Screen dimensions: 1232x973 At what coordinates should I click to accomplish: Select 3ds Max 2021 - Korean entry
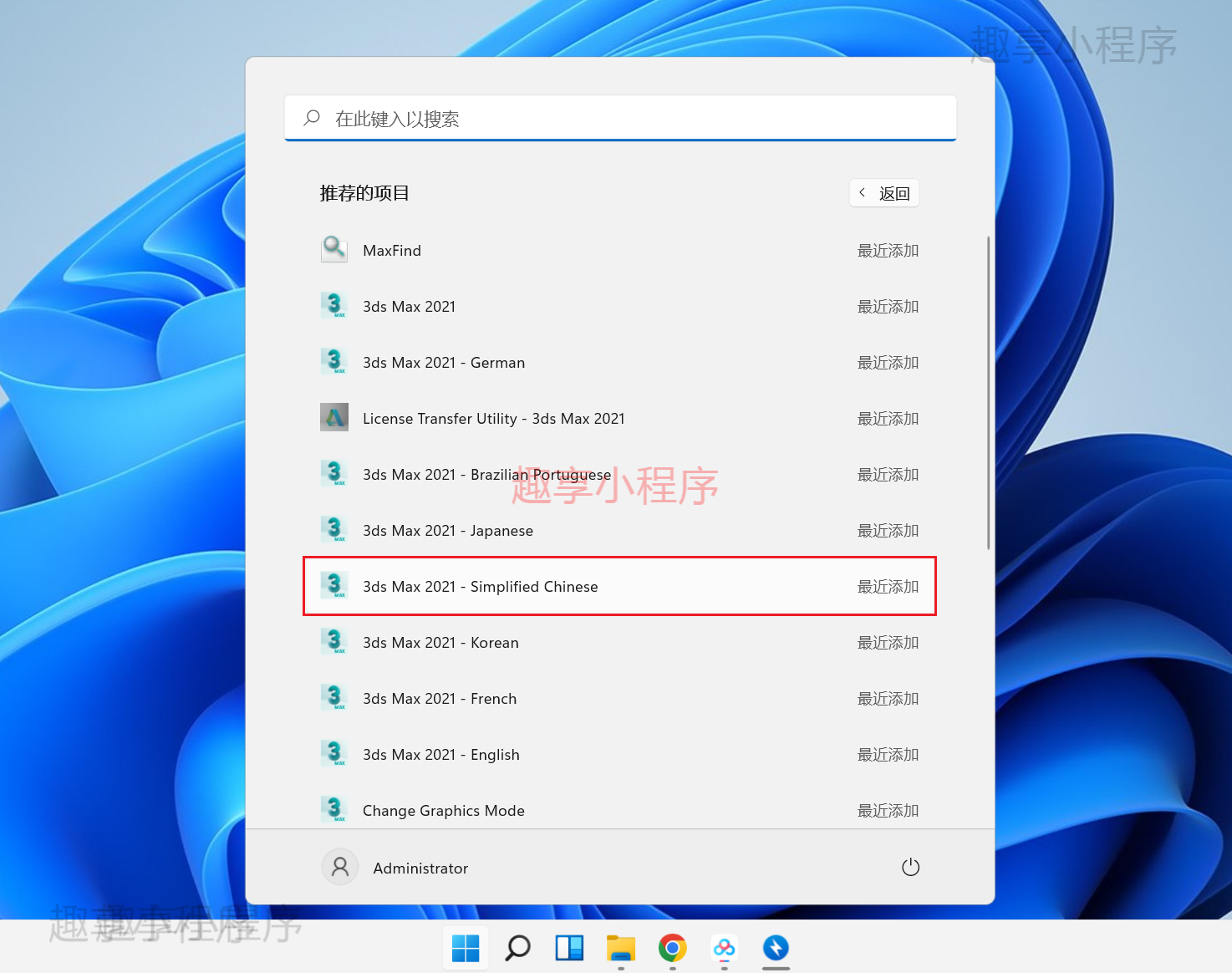point(440,642)
